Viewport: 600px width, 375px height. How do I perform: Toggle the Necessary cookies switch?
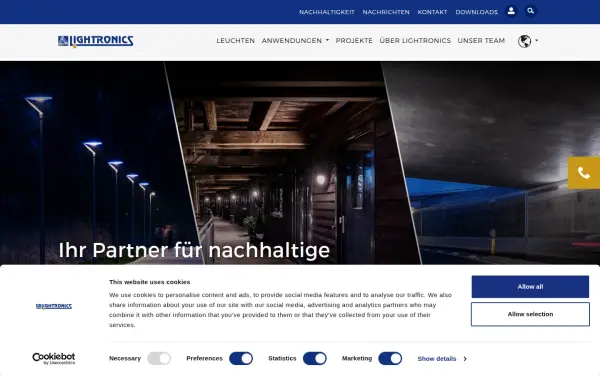click(x=159, y=359)
